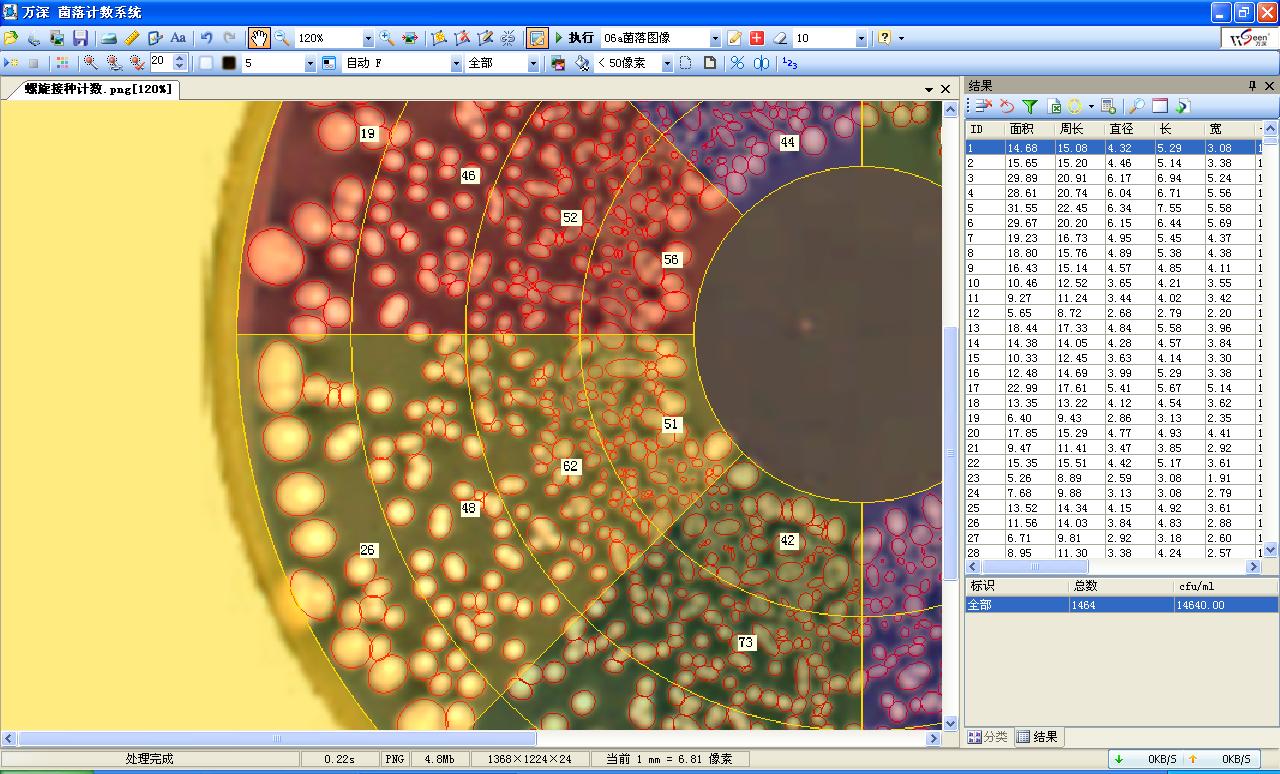
Task: Open an image file with the folder icon
Action: point(11,38)
